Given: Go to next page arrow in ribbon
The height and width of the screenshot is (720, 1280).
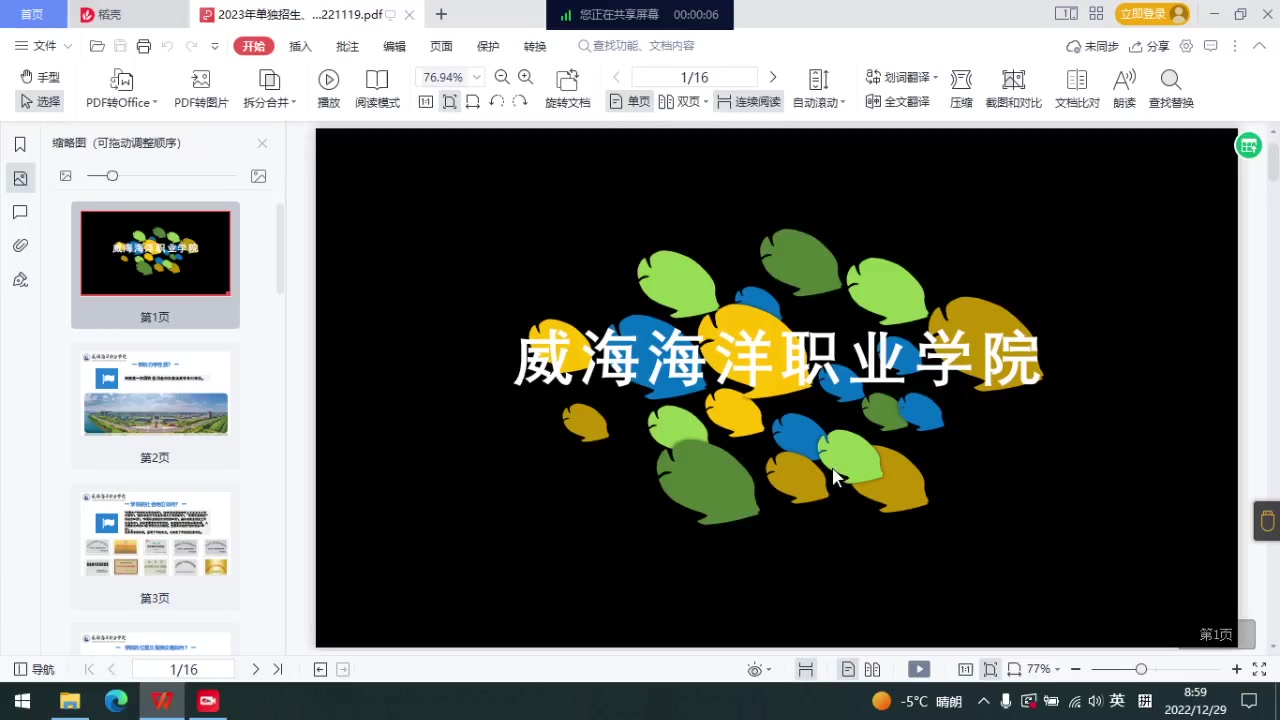Looking at the screenshot, I should (772, 77).
